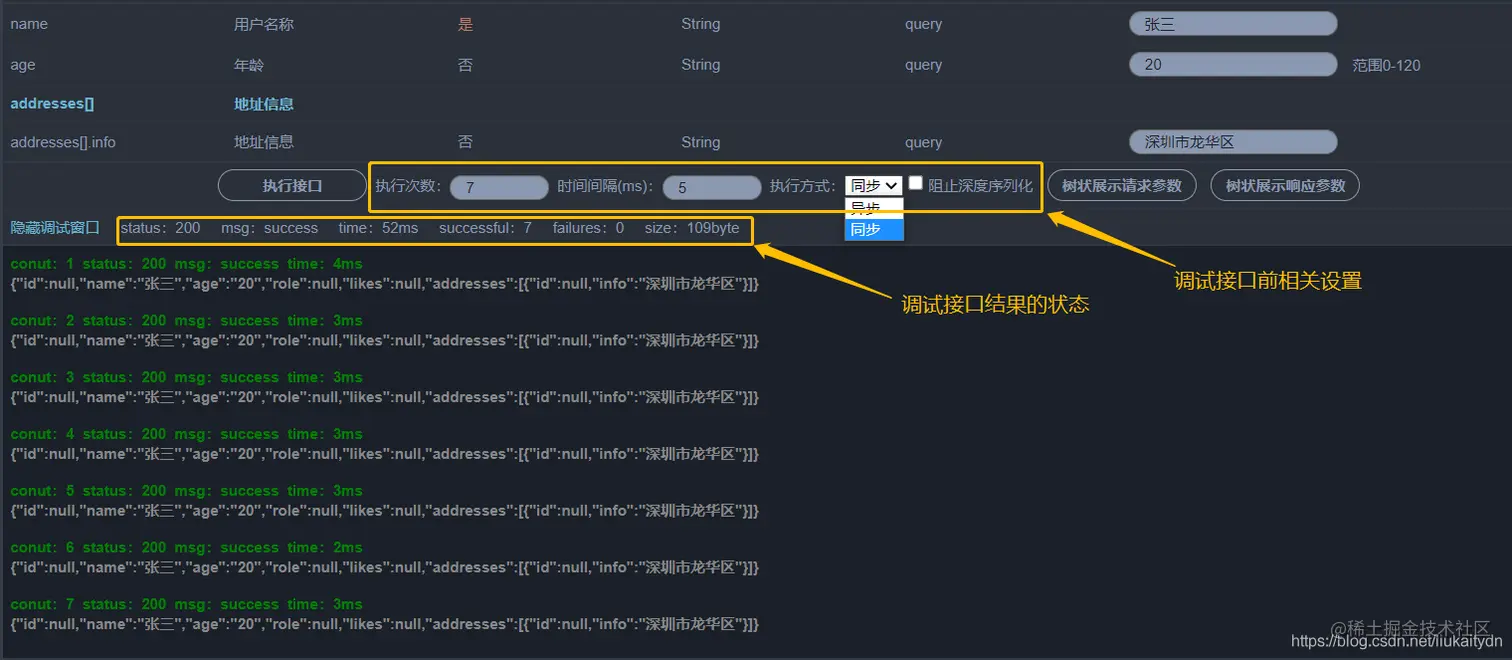Click the successful: 7 summary text

click(485, 228)
